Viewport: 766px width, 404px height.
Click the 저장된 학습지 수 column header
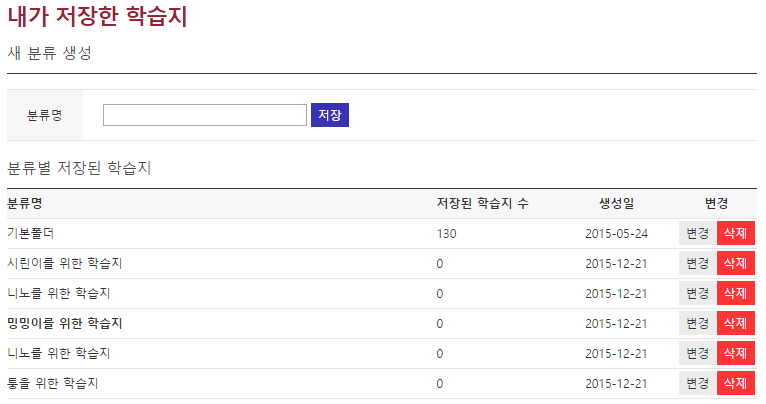click(482, 203)
